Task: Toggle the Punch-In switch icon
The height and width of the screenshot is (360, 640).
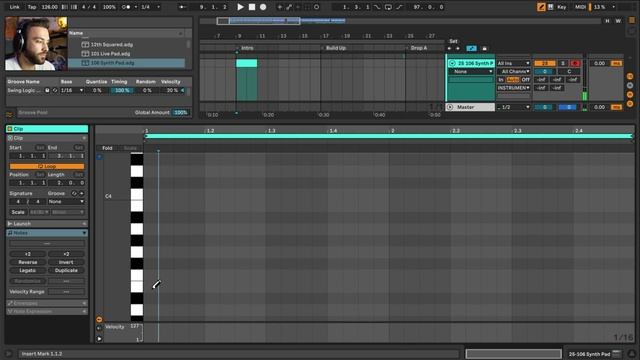Action: click(377, 7)
